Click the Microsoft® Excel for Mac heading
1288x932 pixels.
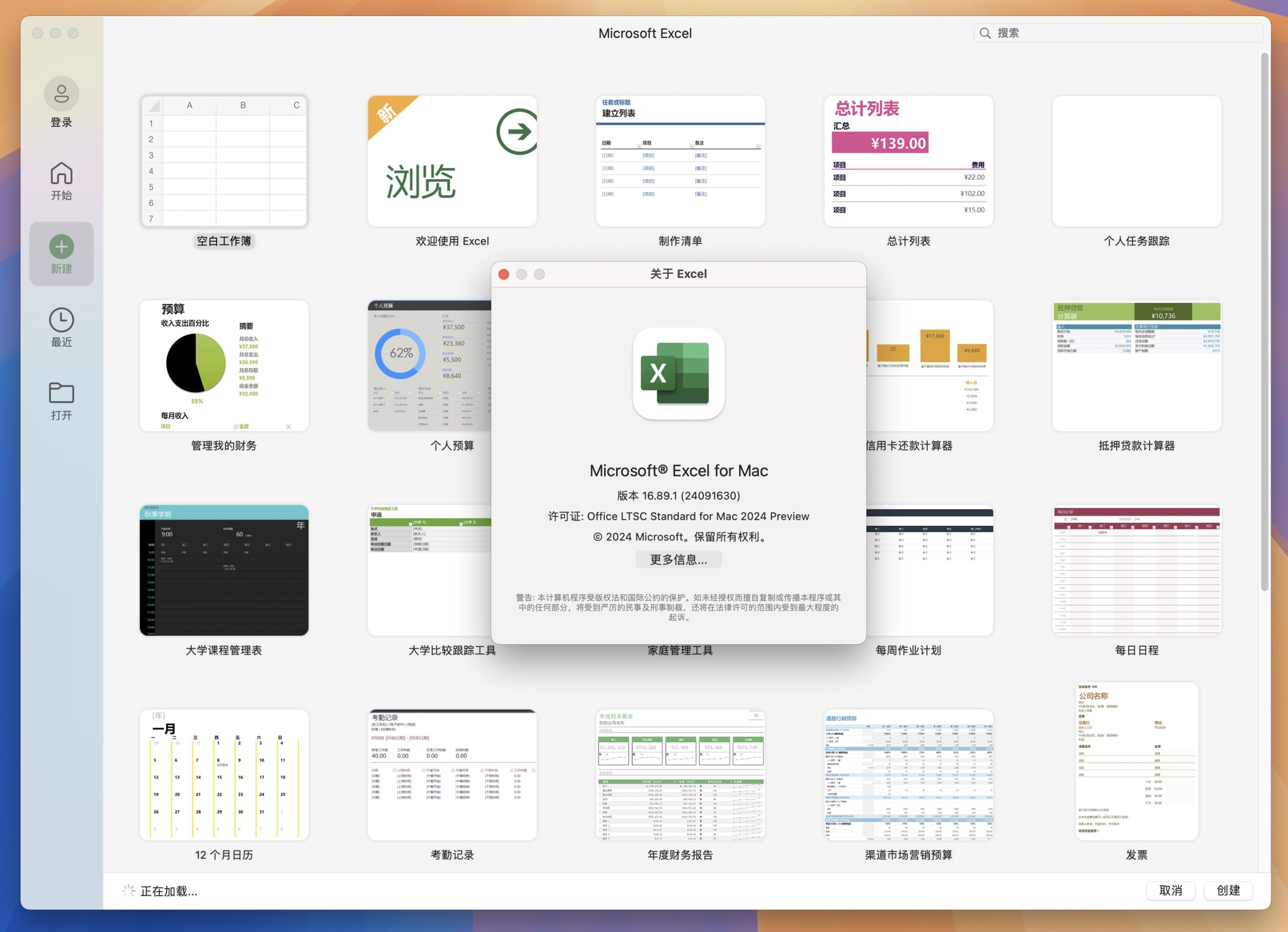(679, 470)
